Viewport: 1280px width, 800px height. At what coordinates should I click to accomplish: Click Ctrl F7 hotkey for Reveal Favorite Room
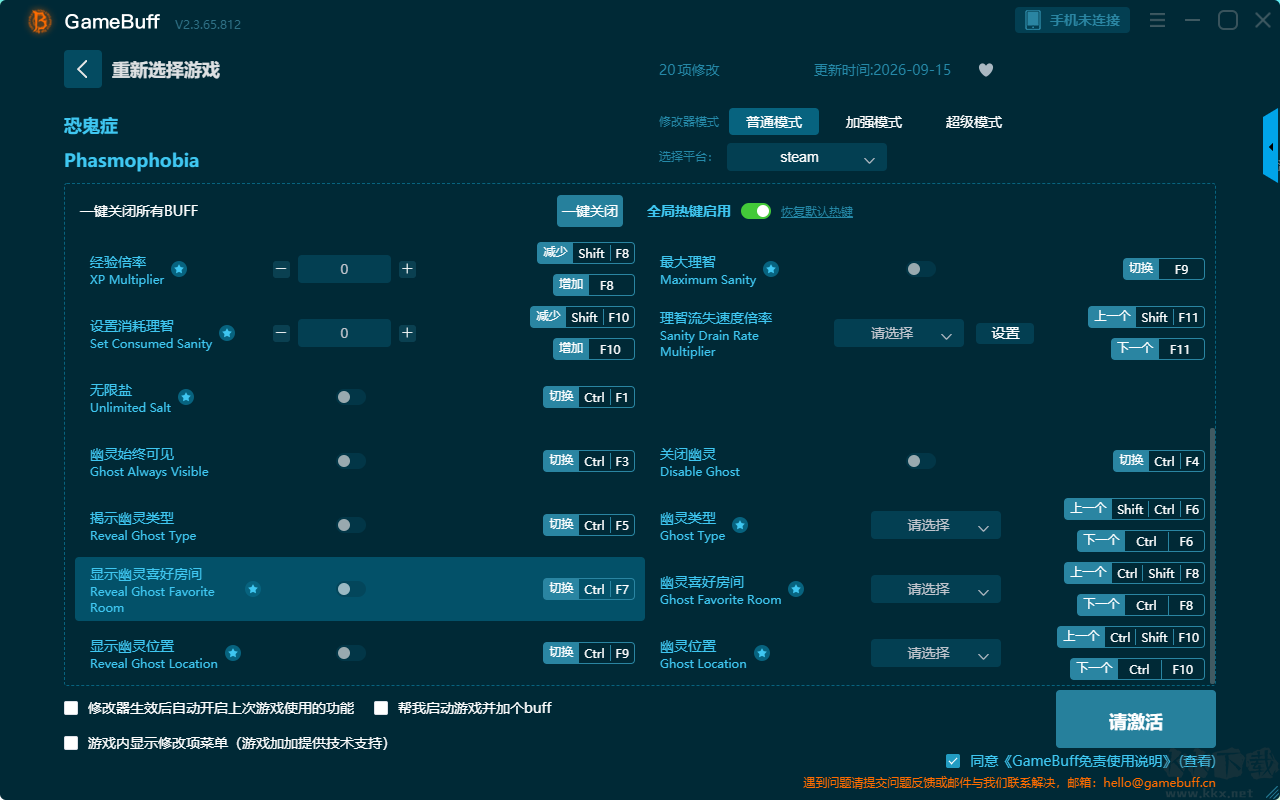589,589
